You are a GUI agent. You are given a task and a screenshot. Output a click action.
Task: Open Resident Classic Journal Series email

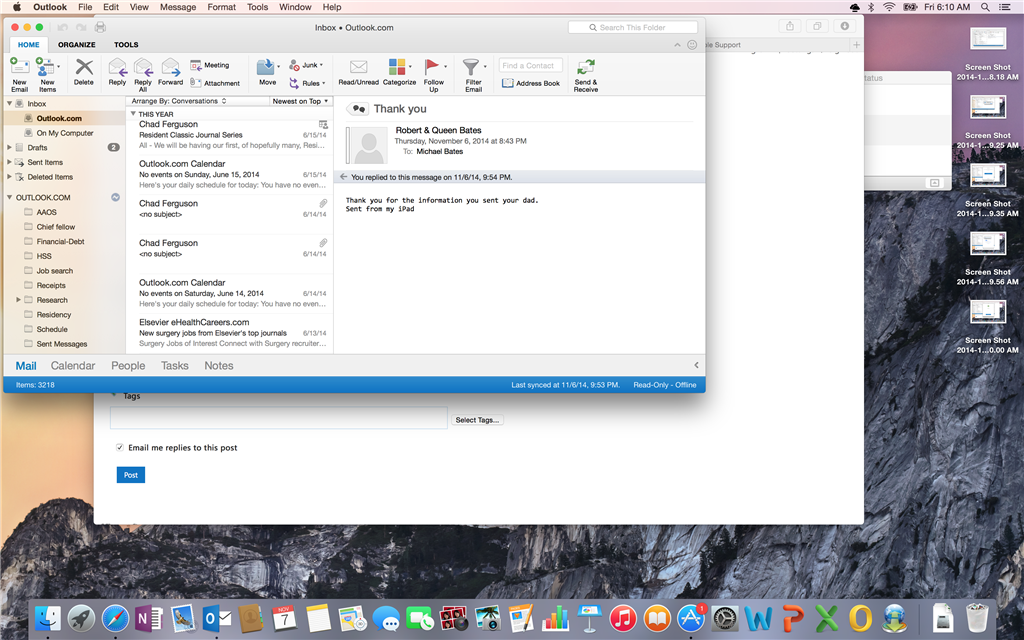click(x=230, y=135)
